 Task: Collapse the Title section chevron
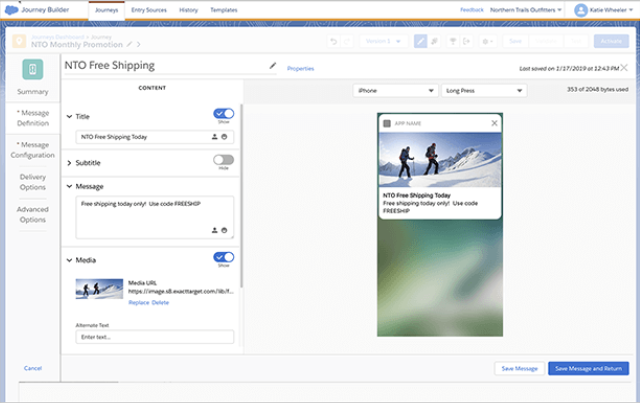click(x=69, y=116)
